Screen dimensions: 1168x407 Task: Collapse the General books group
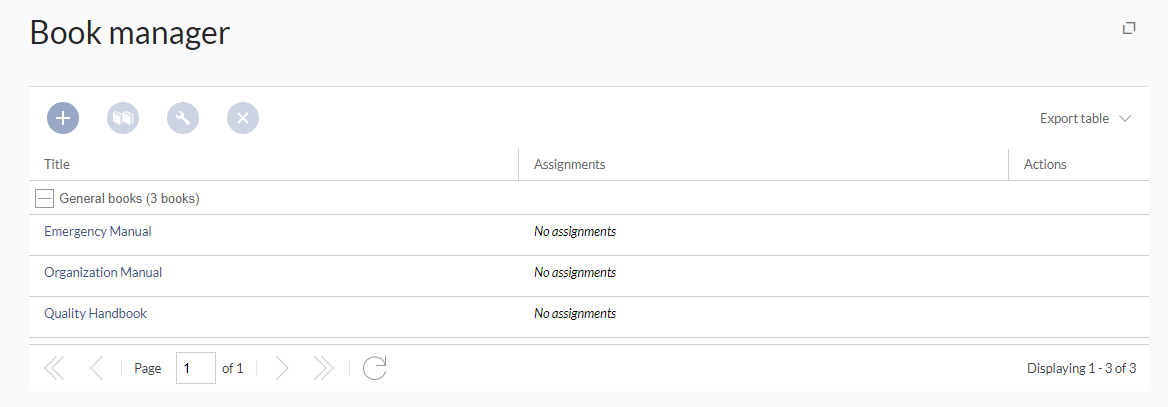click(x=44, y=198)
